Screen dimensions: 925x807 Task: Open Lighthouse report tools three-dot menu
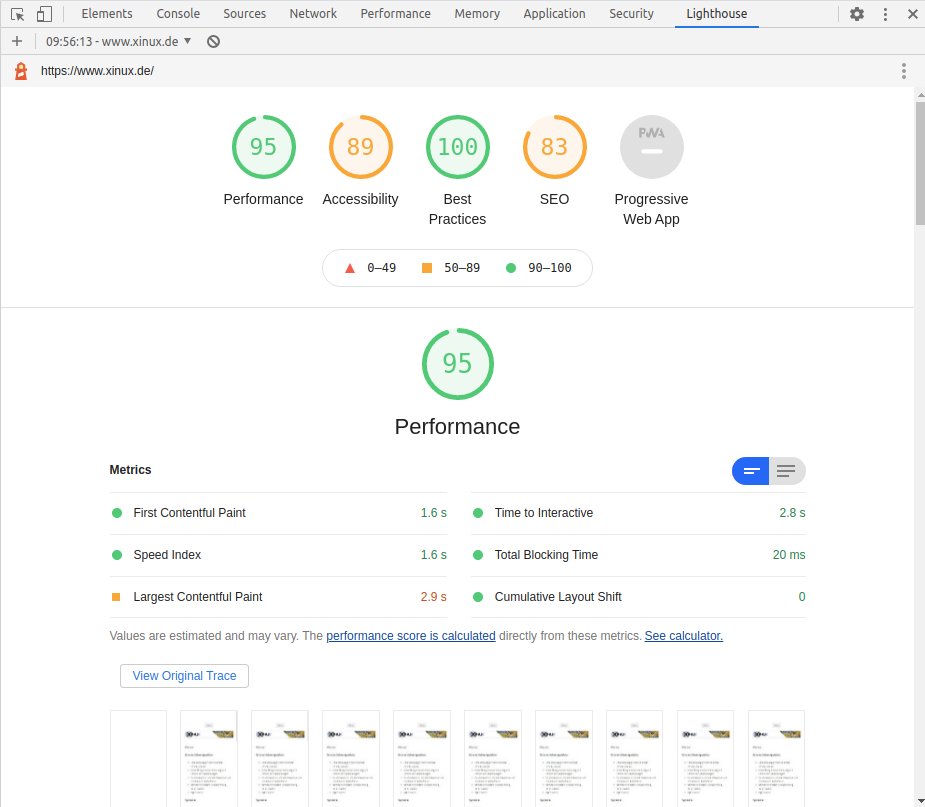[x=903, y=71]
